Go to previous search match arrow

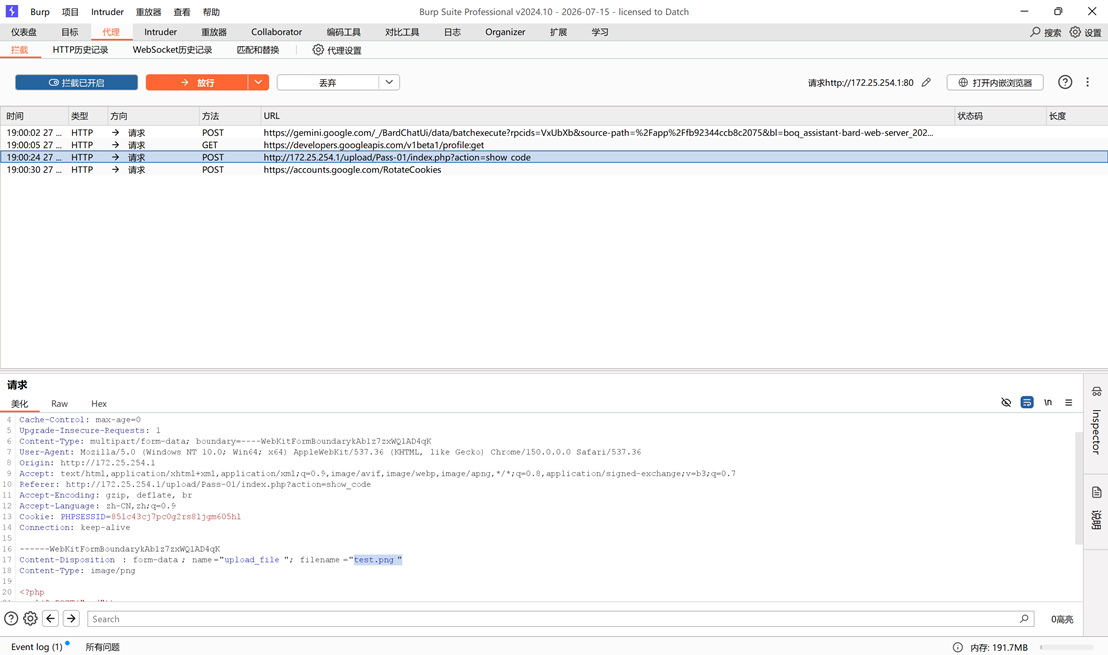tap(50, 618)
